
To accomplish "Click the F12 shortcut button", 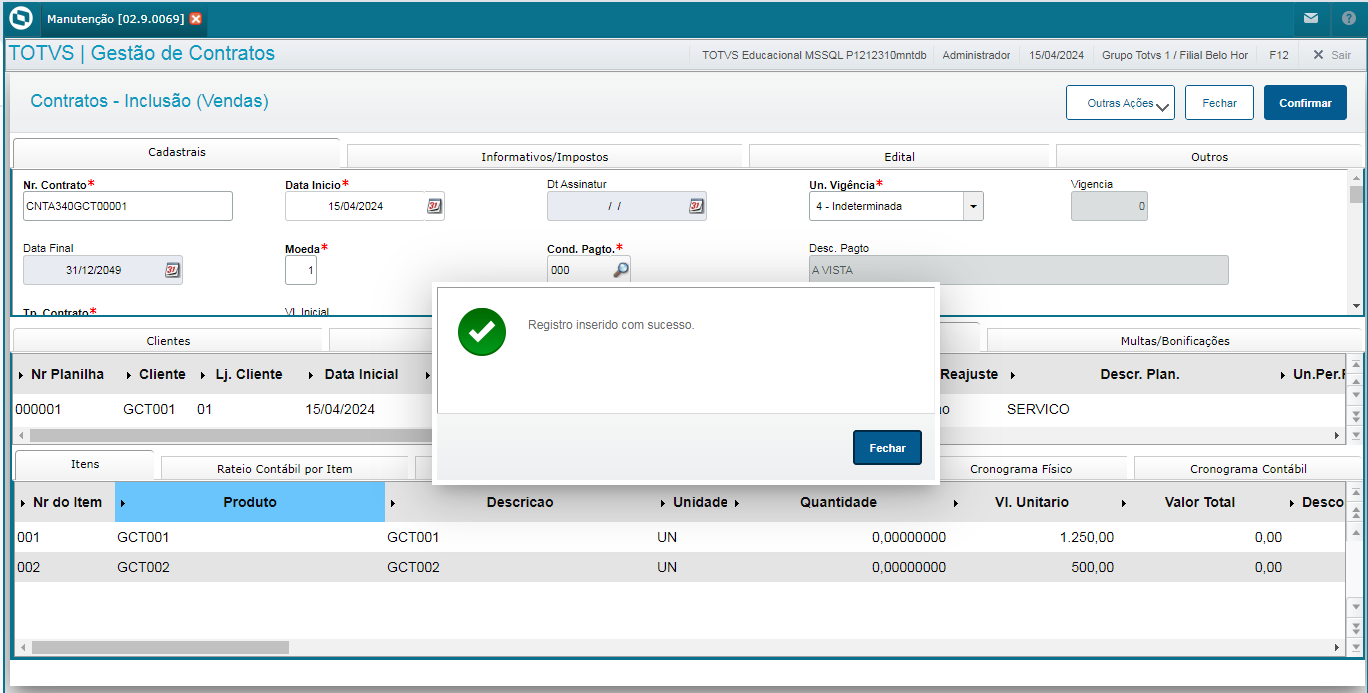I will [x=1278, y=55].
